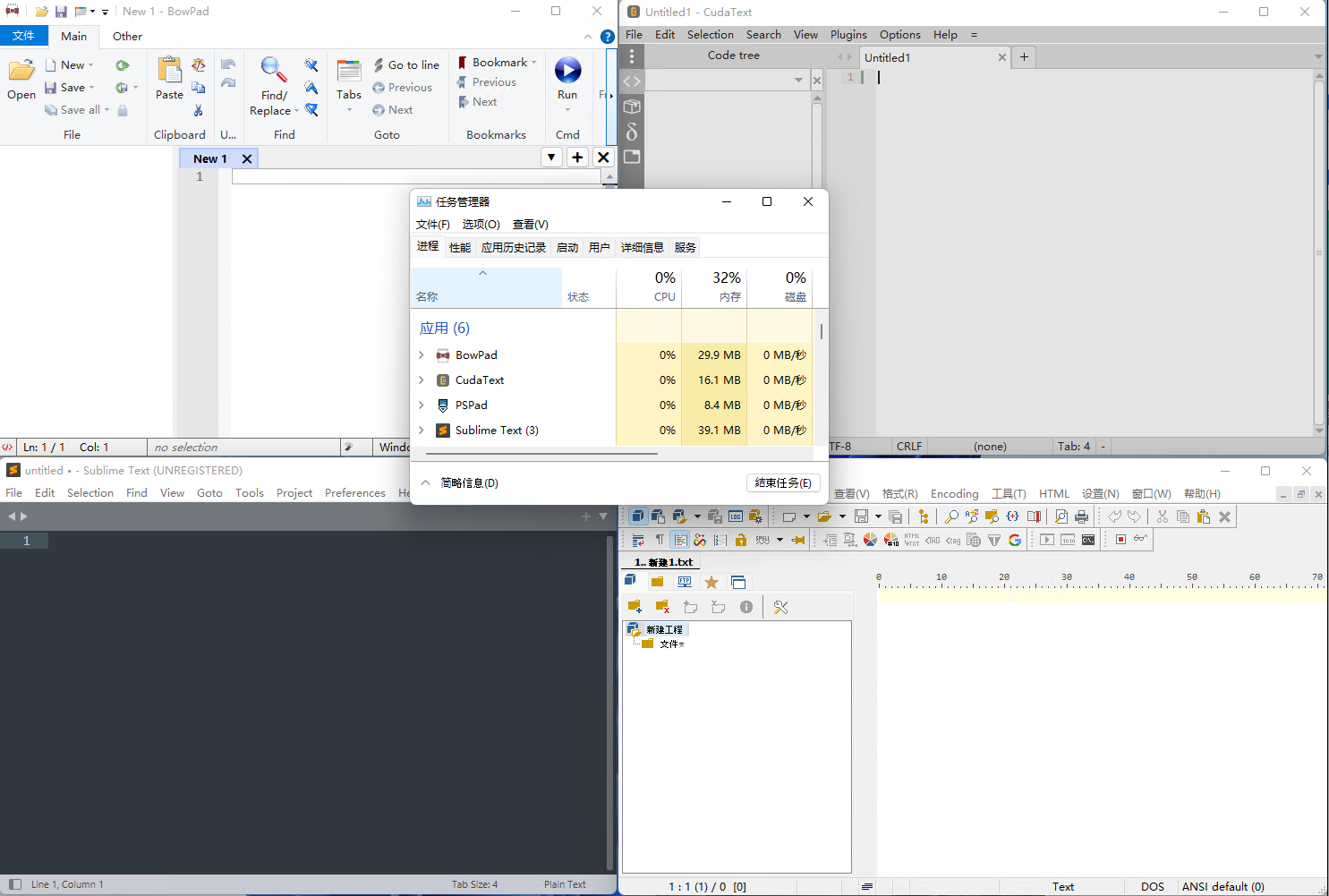Switch to 性能 tab in Task Manager

tap(460, 248)
